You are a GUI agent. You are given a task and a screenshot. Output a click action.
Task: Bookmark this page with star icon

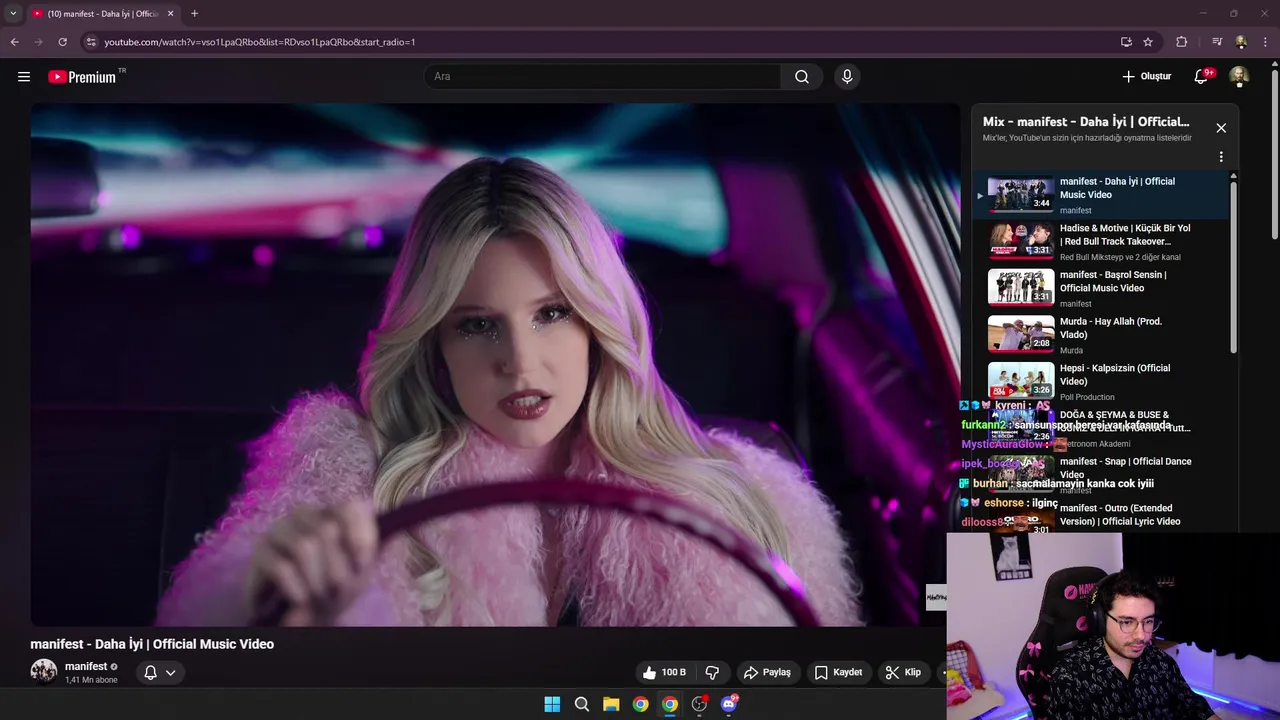point(1148,42)
